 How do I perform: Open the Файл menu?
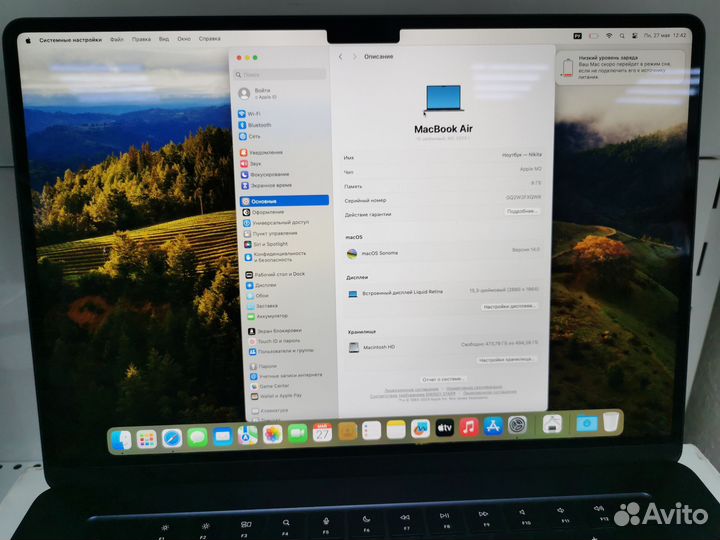pos(117,39)
